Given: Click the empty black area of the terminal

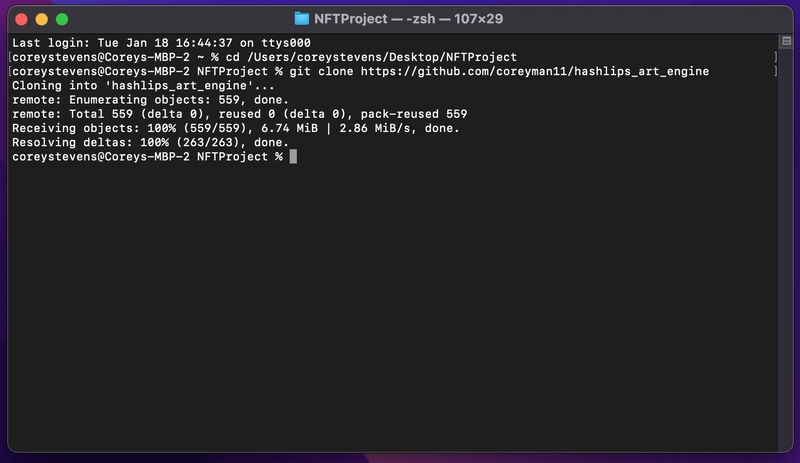Looking at the screenshot, I should (x=393, y=306).
